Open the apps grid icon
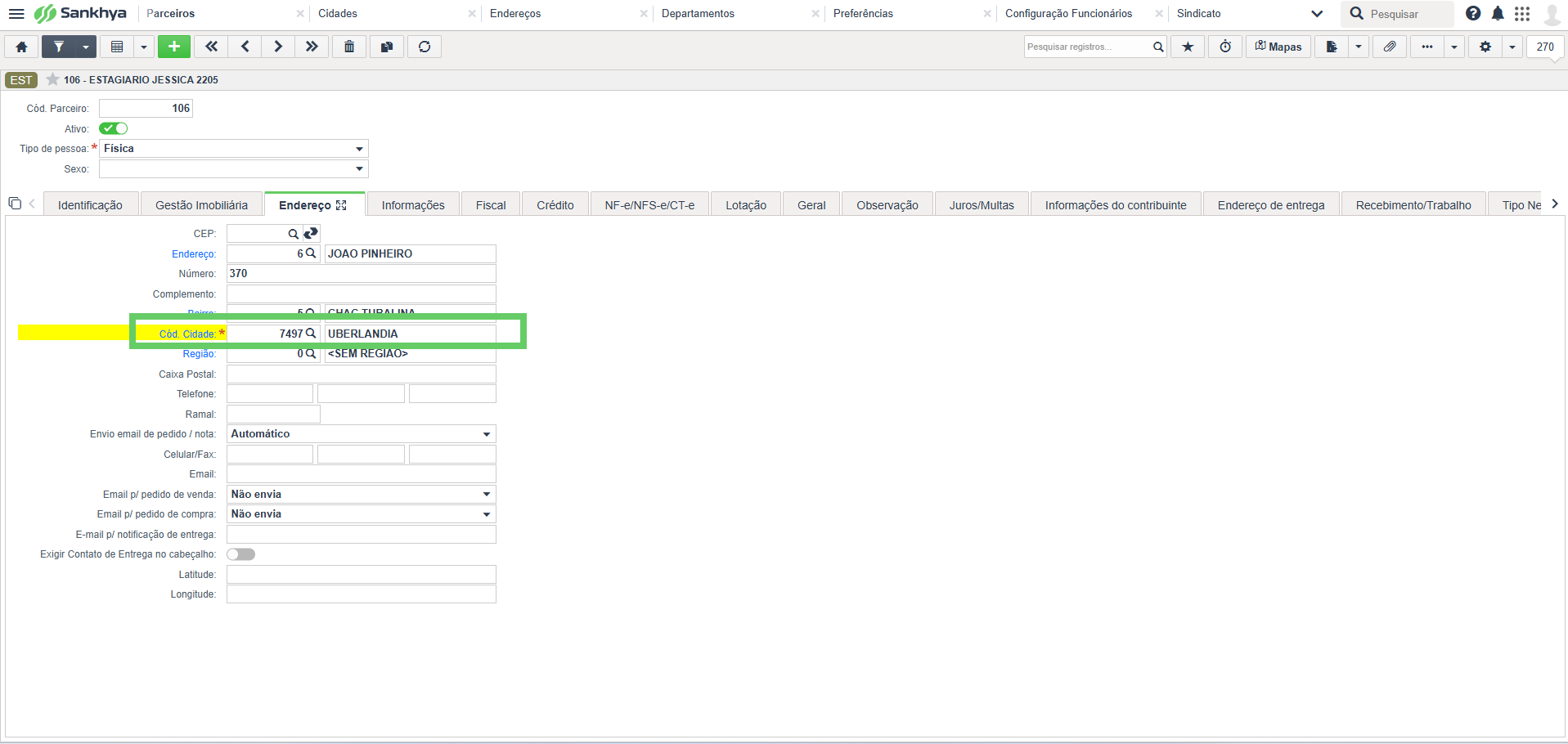The width and height of the screenshot is (1568, 744). (x=1522, y=14)
